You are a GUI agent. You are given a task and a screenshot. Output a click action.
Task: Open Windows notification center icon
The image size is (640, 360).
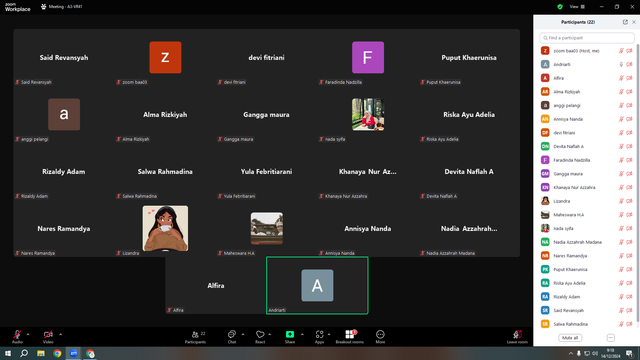coord(629,353)
